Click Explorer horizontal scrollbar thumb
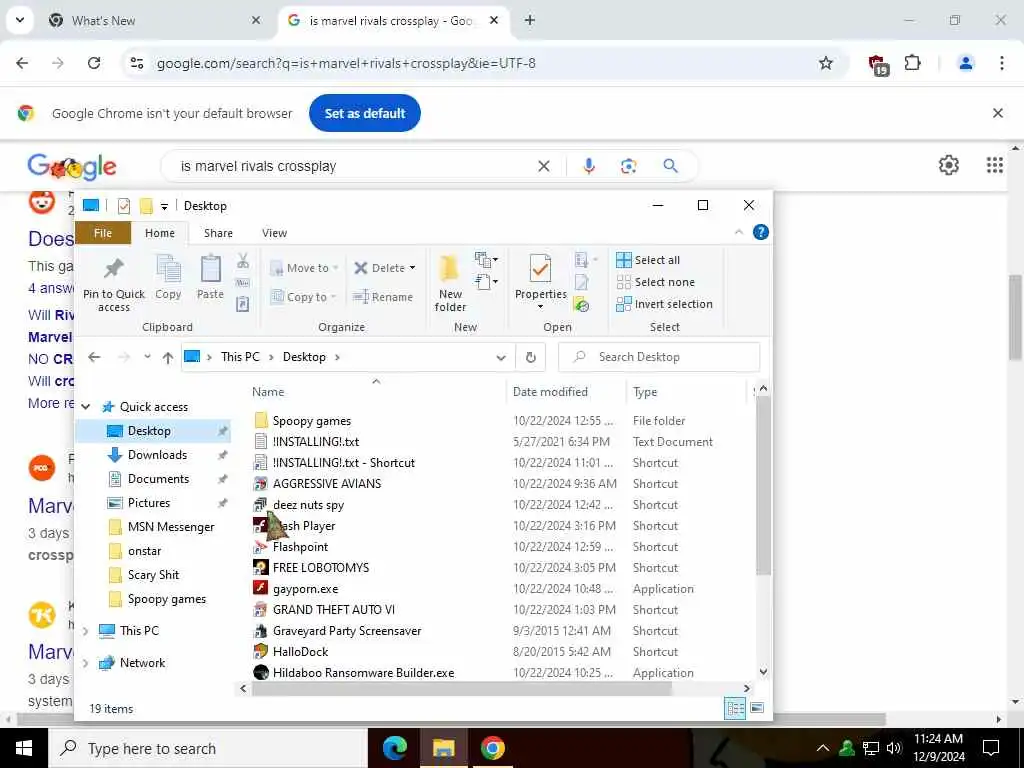1024x768 pixels. 462,688
